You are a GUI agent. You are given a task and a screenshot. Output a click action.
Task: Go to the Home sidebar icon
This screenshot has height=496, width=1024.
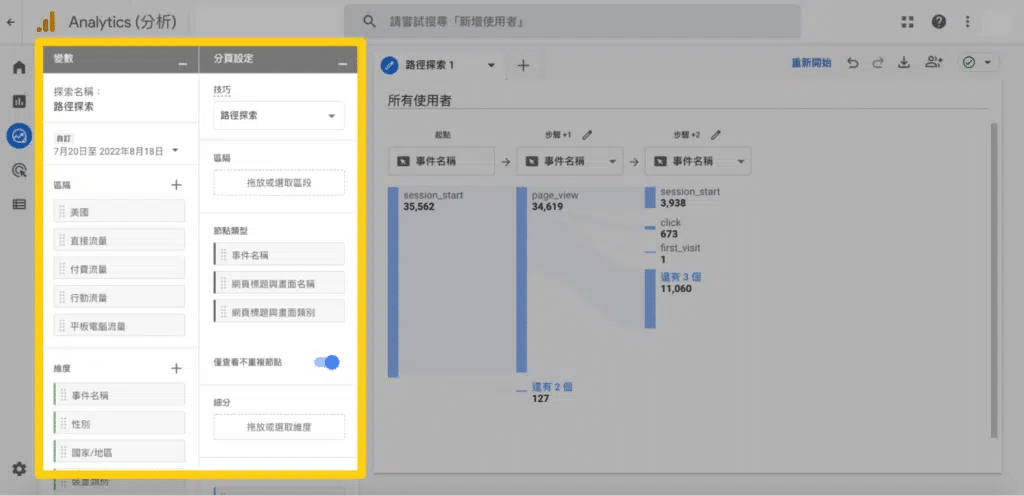[x=20, y=68]
